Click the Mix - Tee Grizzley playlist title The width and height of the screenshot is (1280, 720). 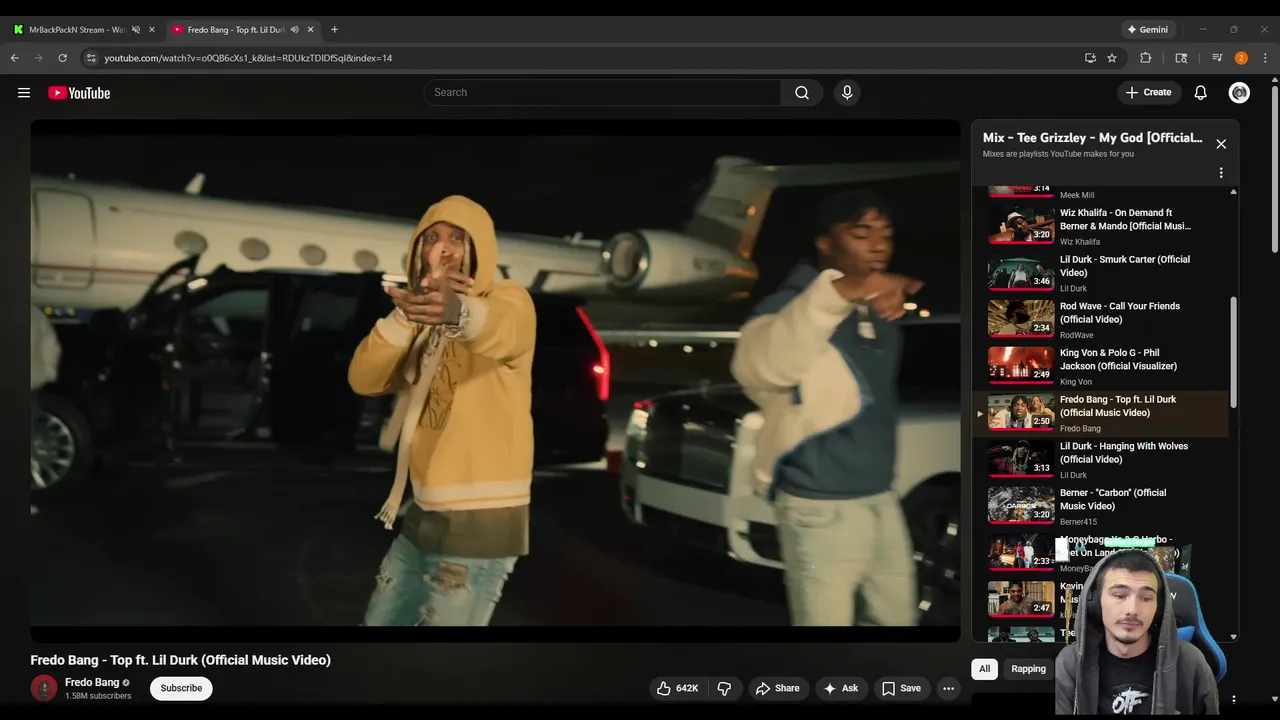(x=1092, y=138)
